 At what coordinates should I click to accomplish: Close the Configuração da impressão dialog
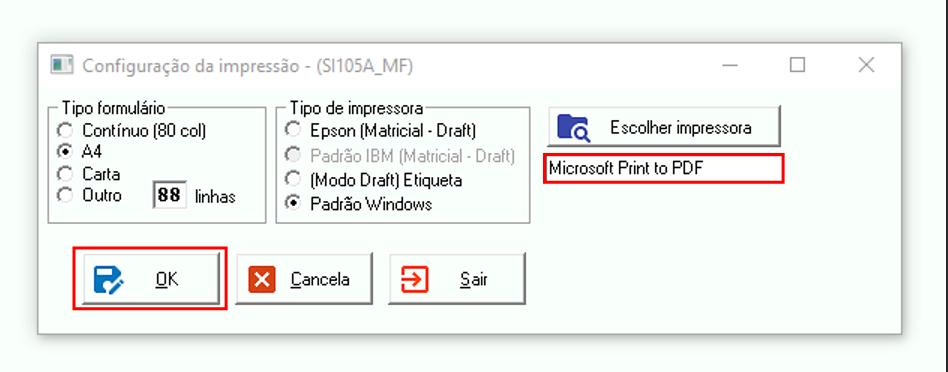[866, 64]
